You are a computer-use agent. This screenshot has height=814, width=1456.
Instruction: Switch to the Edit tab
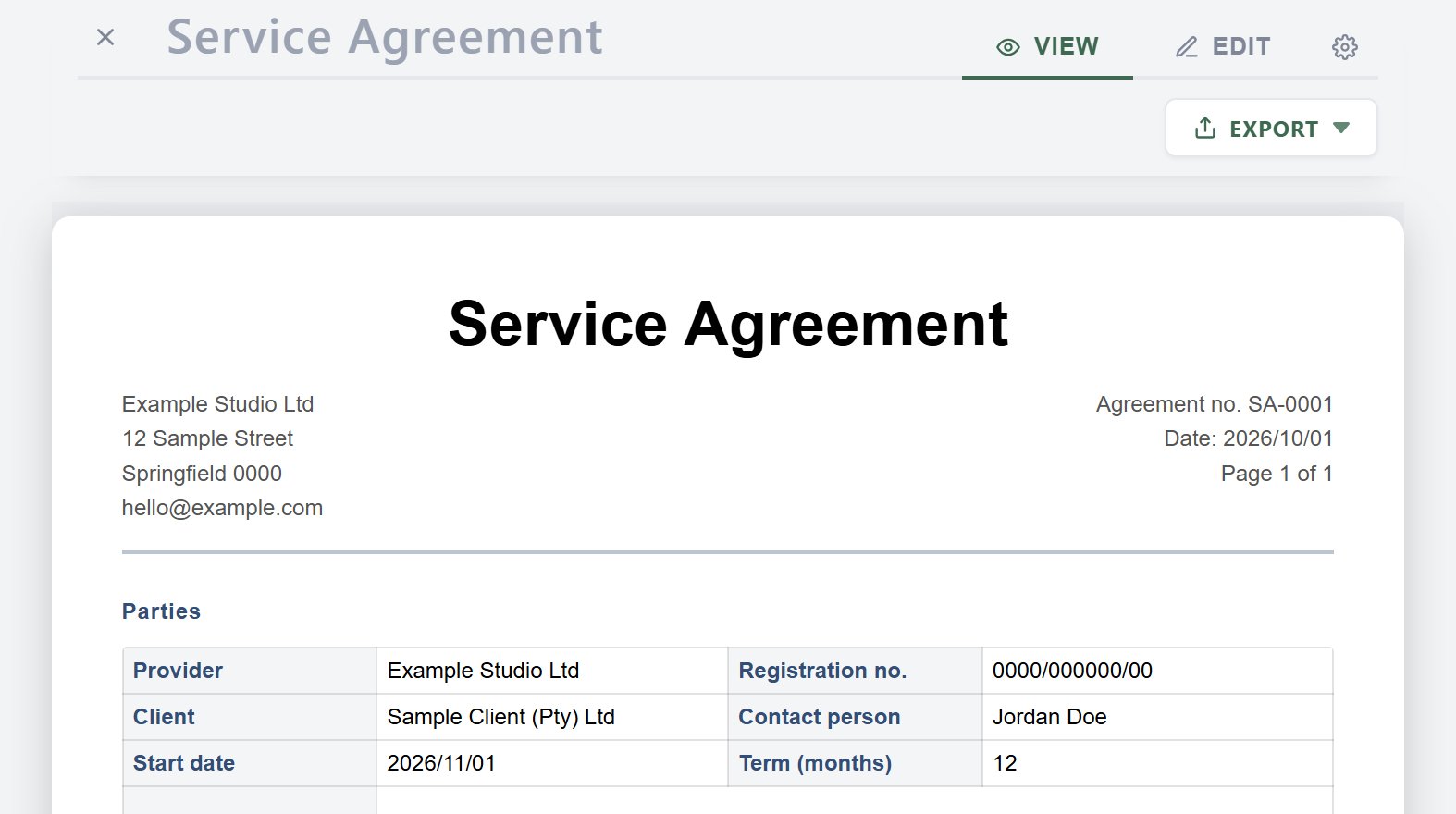[1223, 47]
